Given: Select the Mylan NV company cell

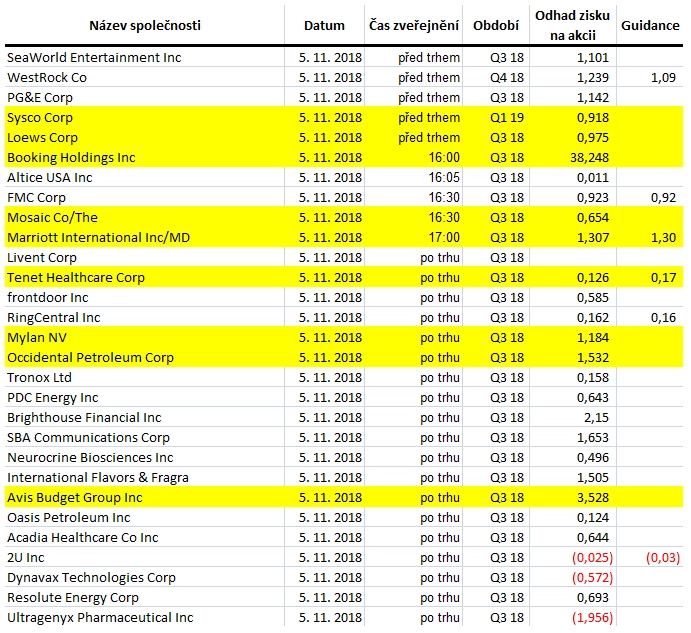Looking at the screenshot, I should click(145, 338).
